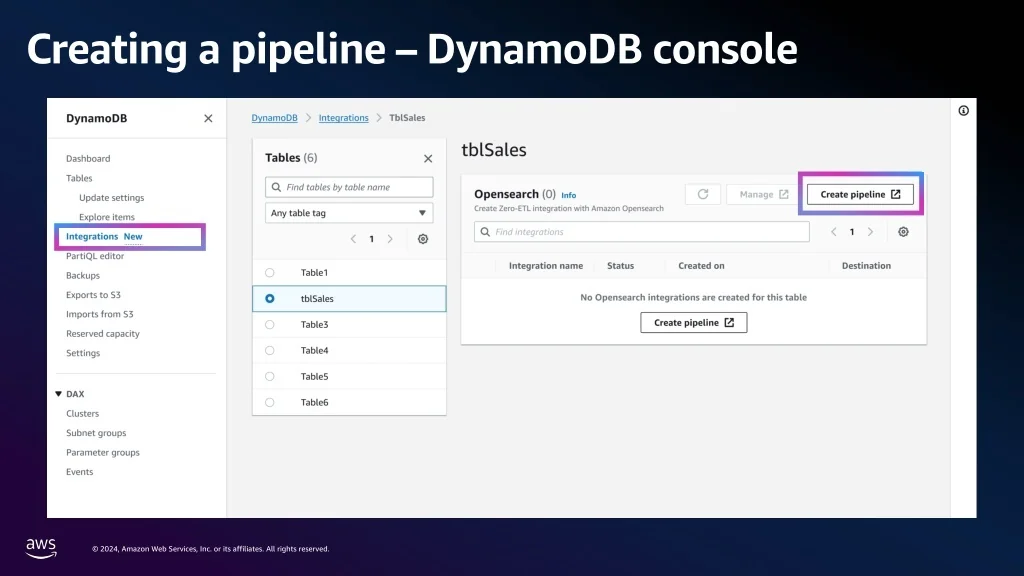Open the Any table tag dropdown
The image size is (1024, 576).
(349, 213)
